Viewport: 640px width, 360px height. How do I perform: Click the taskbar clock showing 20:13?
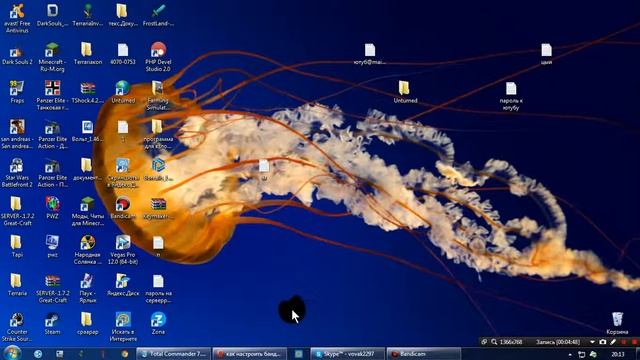[618, 354]
